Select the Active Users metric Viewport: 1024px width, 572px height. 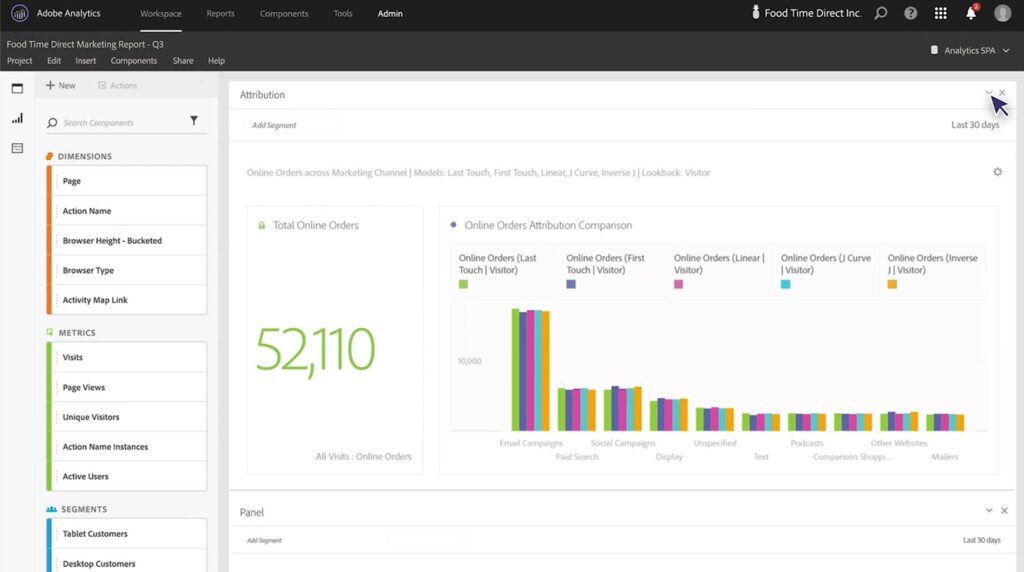pyautogui.click(x=127, y=476)
